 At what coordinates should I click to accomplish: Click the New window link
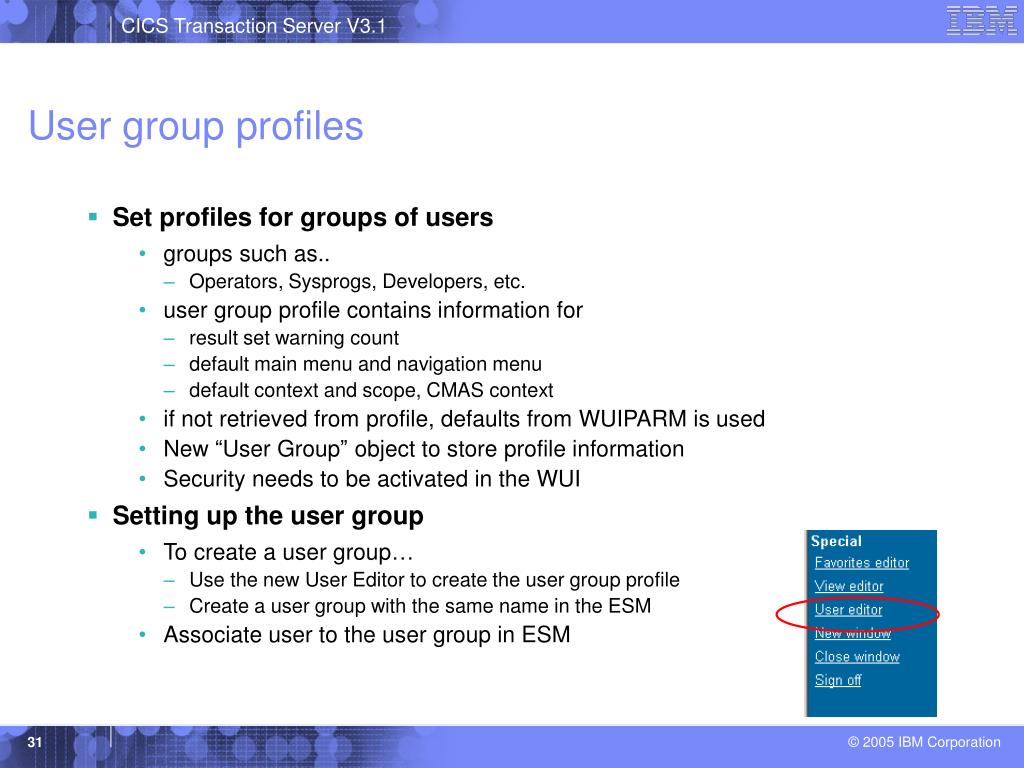click(x=852, y=633)
